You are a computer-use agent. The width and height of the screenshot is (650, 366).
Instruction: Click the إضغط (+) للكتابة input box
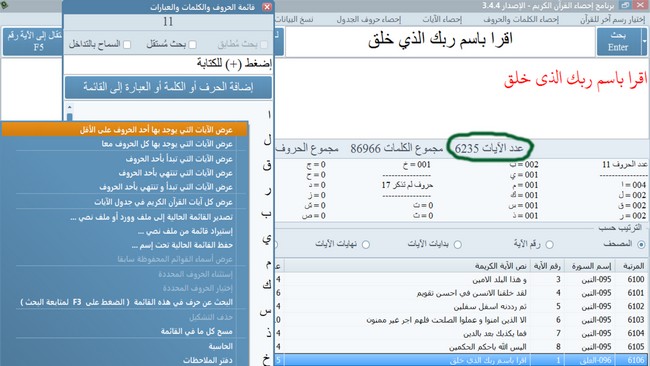pos(168,64)
